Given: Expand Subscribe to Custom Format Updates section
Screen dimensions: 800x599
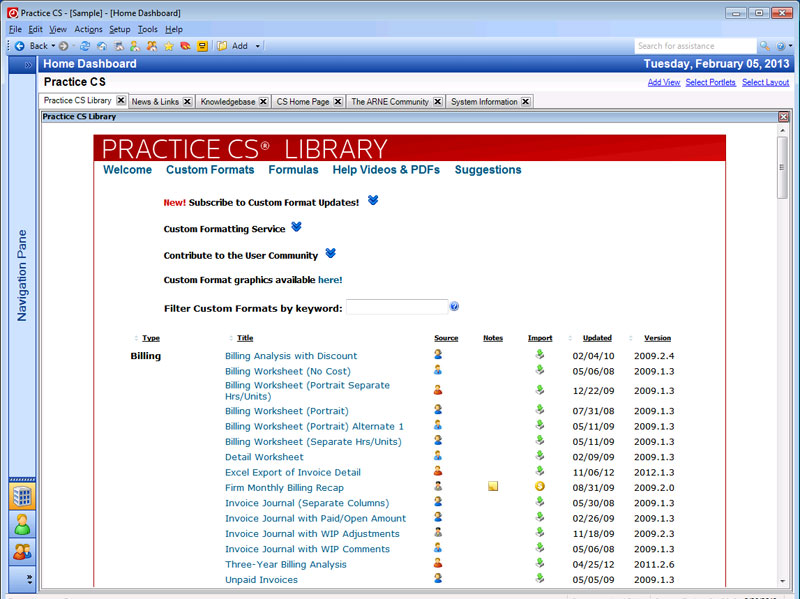Looking at the screenshot, I should [x=373, y=201].
